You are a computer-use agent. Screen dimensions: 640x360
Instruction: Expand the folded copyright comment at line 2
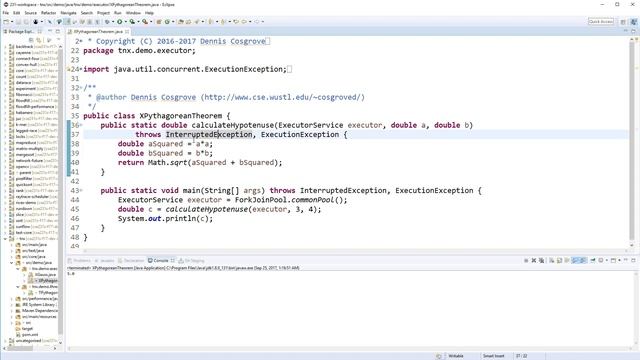80,41
